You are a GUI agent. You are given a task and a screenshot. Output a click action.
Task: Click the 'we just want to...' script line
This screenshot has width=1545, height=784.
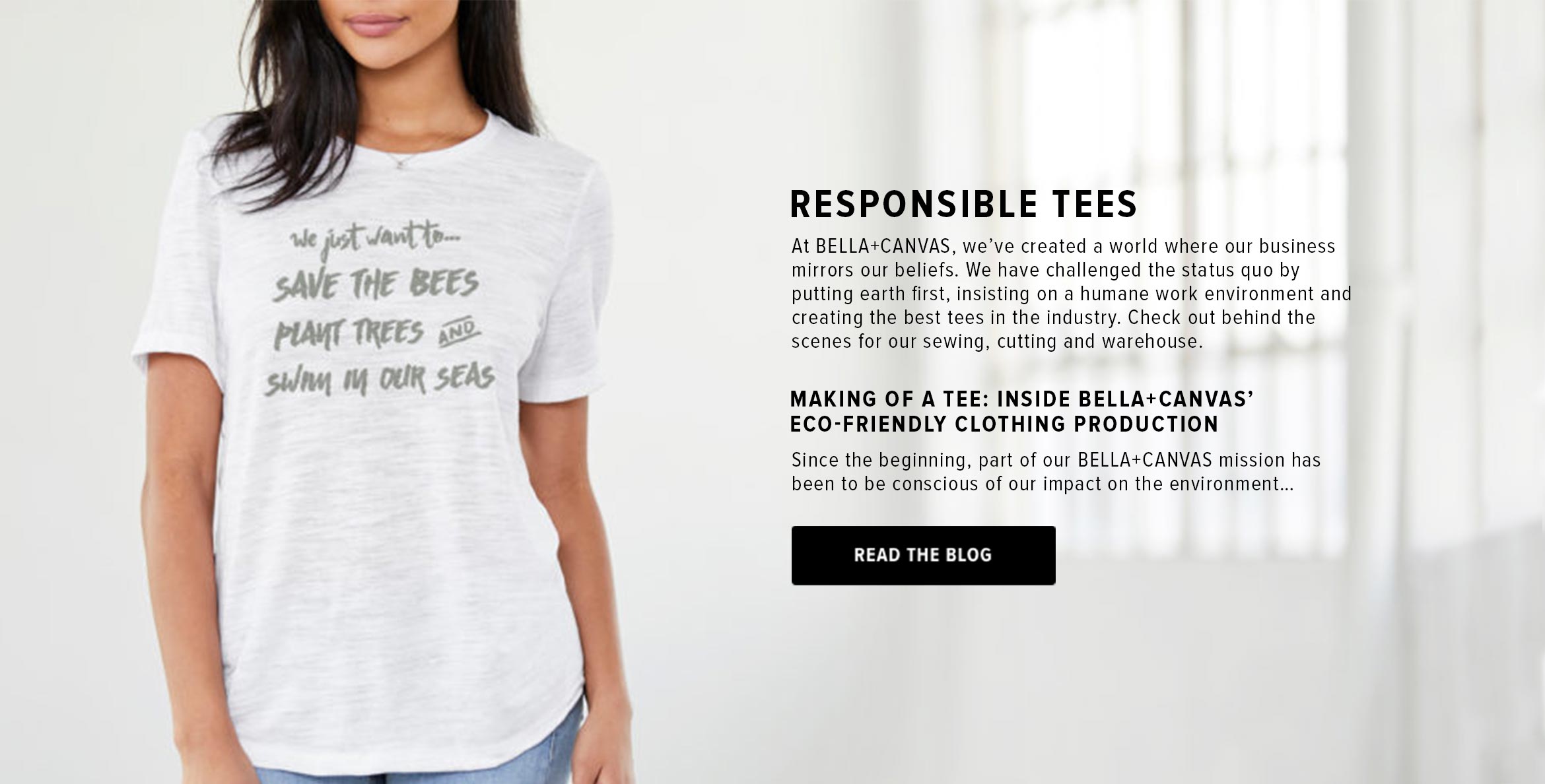click(376, 241)
